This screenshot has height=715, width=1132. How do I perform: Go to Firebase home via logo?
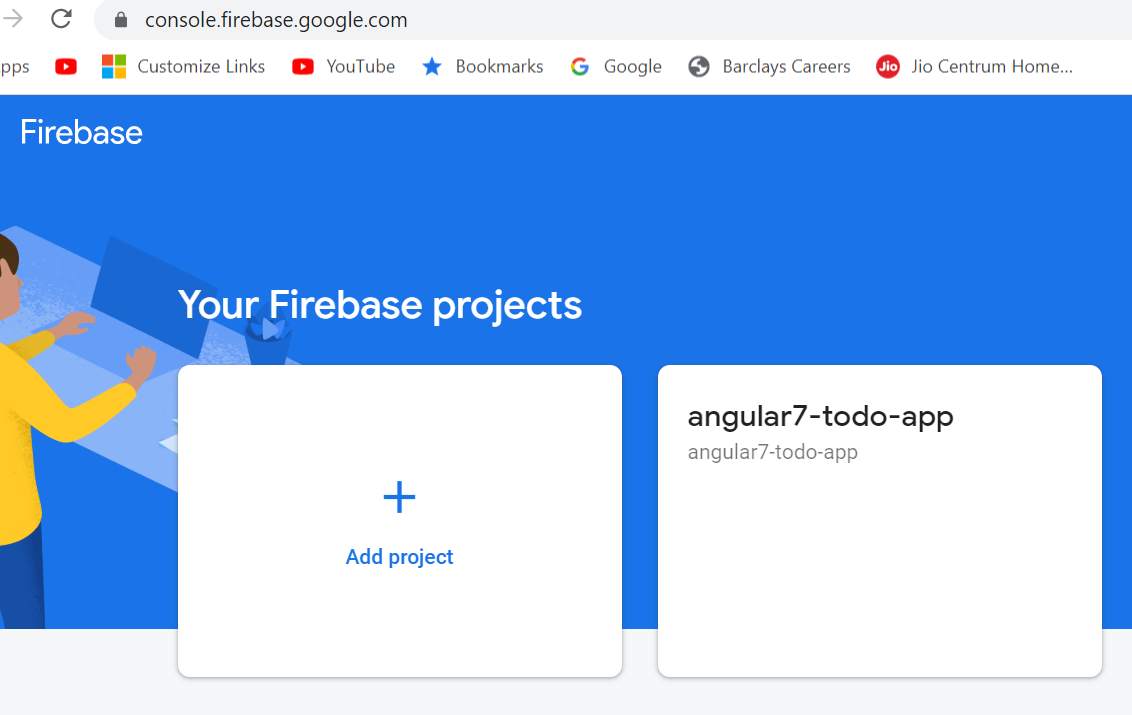(81, 133)
